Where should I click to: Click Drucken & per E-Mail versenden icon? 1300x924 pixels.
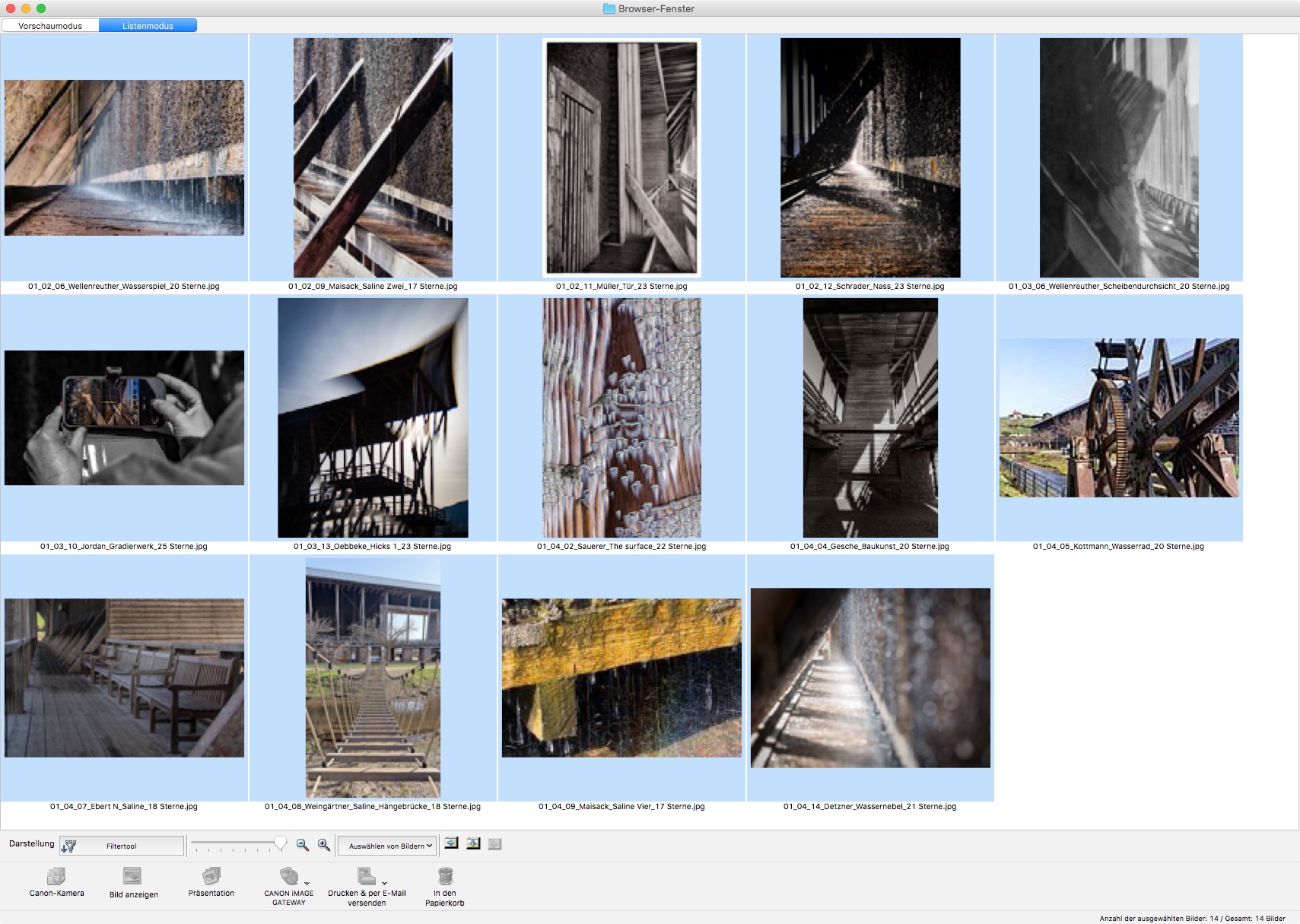point(367,876)
